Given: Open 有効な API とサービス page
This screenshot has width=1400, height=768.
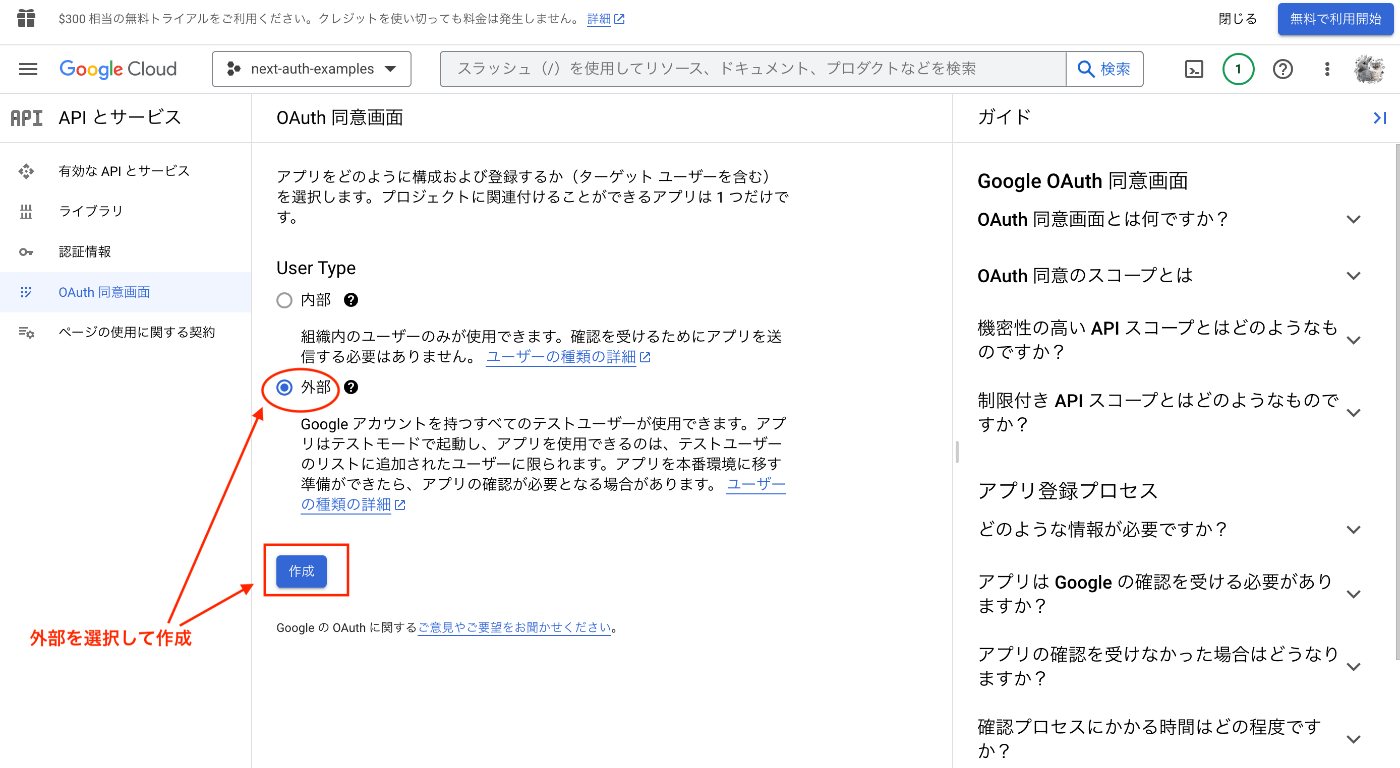Looking at the screenshot, I should 125,171.
